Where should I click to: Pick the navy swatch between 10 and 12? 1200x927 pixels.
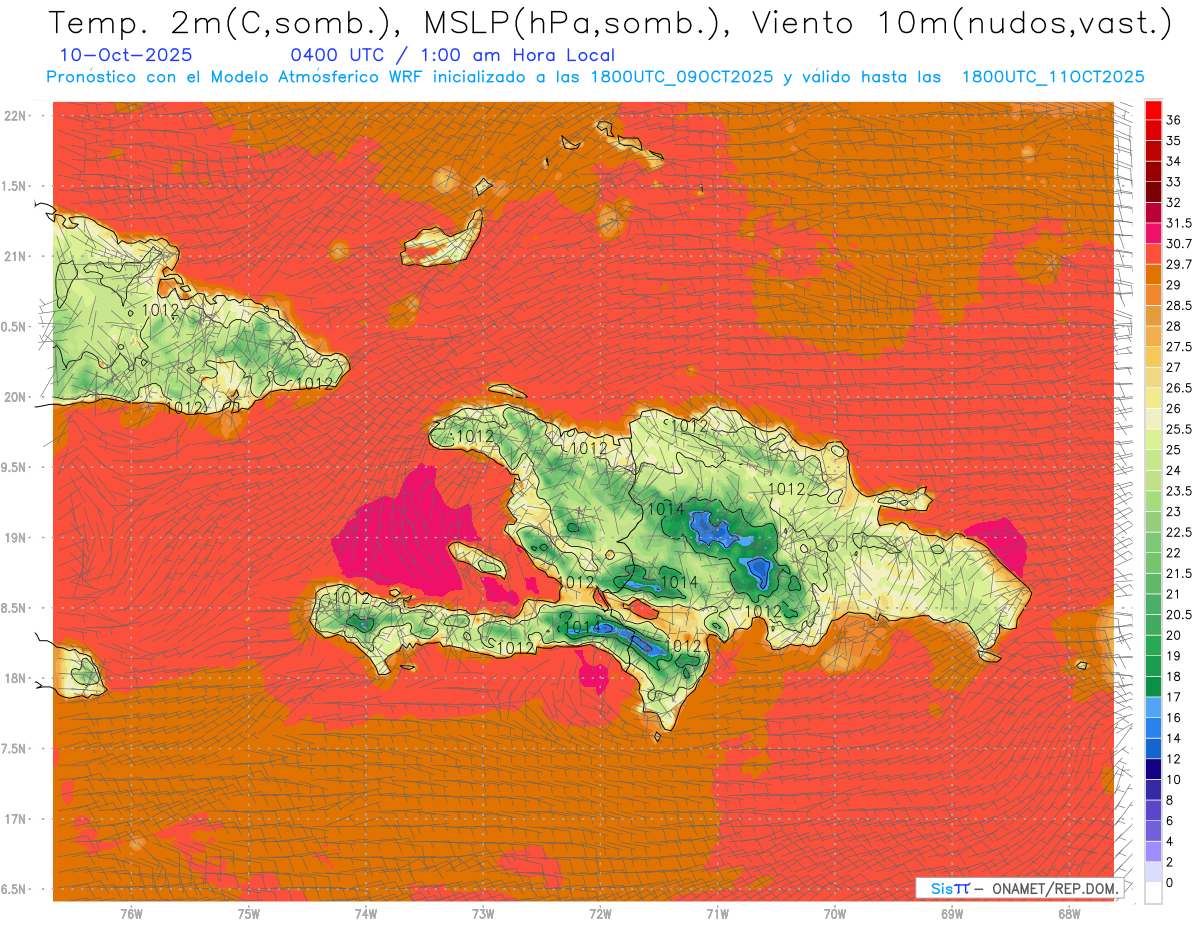(1153, 769)
